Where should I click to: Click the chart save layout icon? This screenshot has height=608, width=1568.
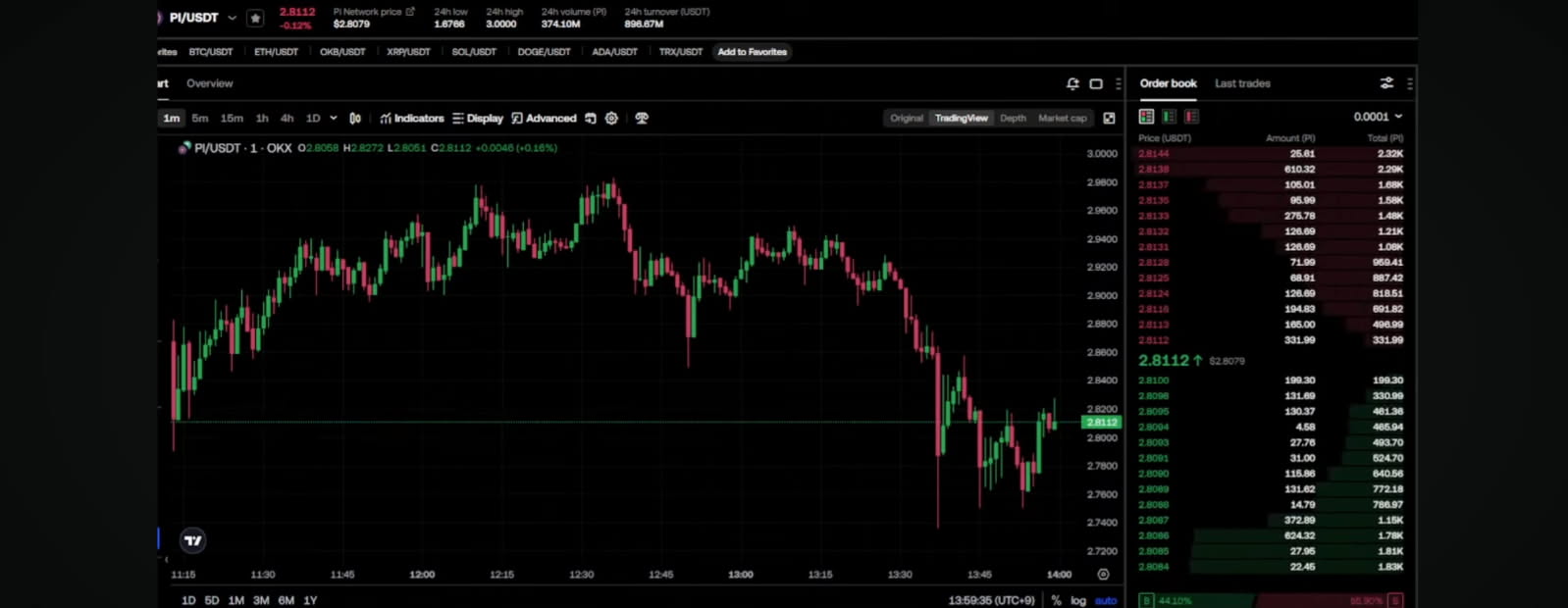[x=590, y=118]
